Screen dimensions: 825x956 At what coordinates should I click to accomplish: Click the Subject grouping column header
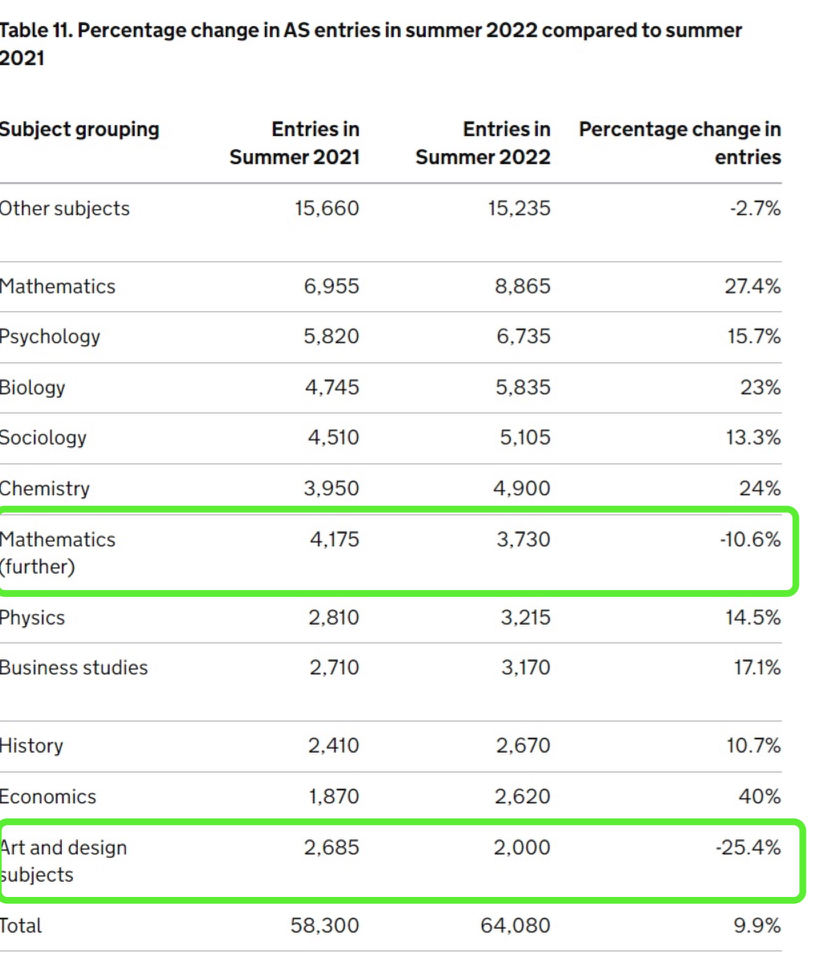click(79, 129)
